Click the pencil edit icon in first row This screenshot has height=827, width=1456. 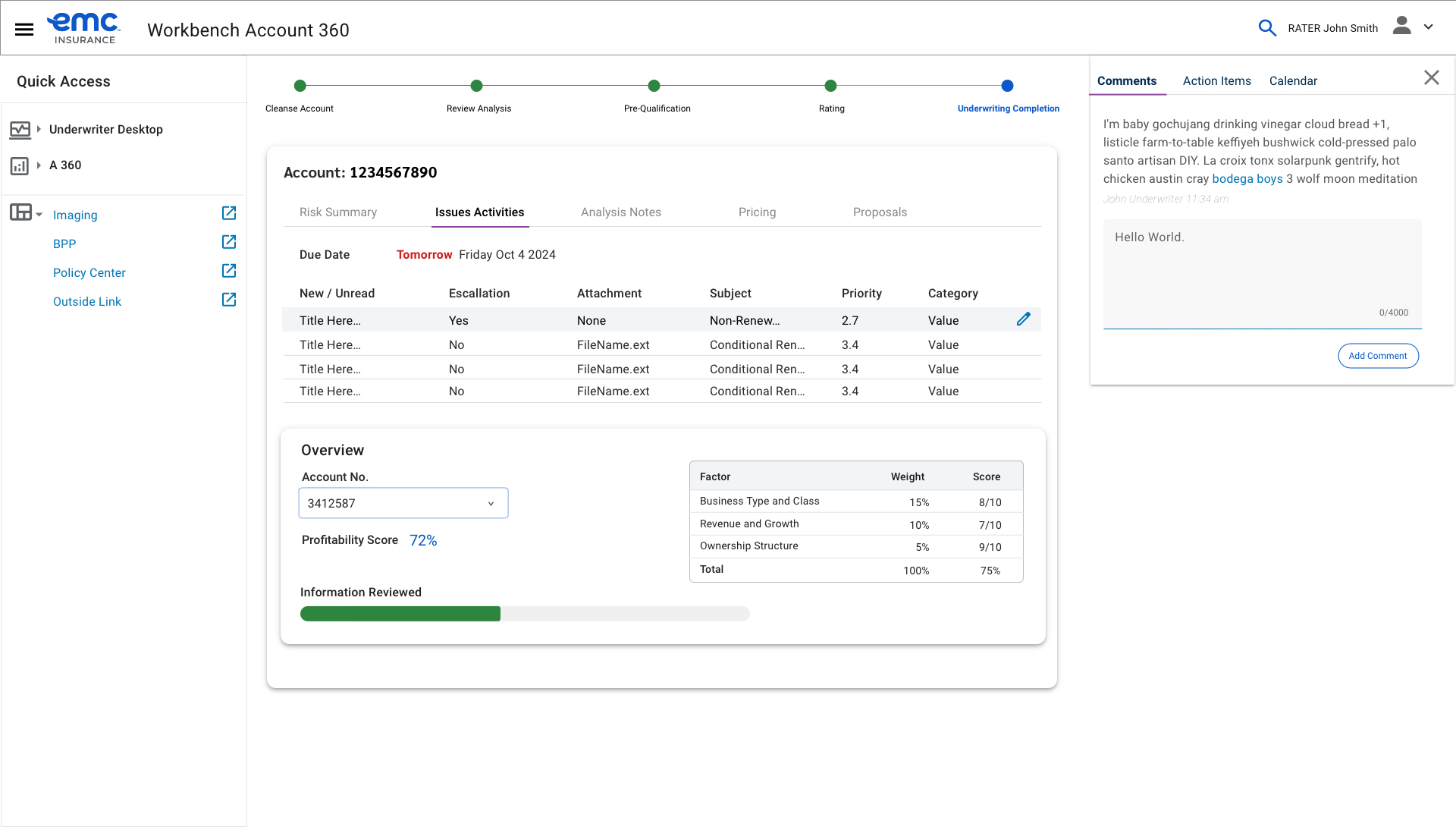[1023, 319]
